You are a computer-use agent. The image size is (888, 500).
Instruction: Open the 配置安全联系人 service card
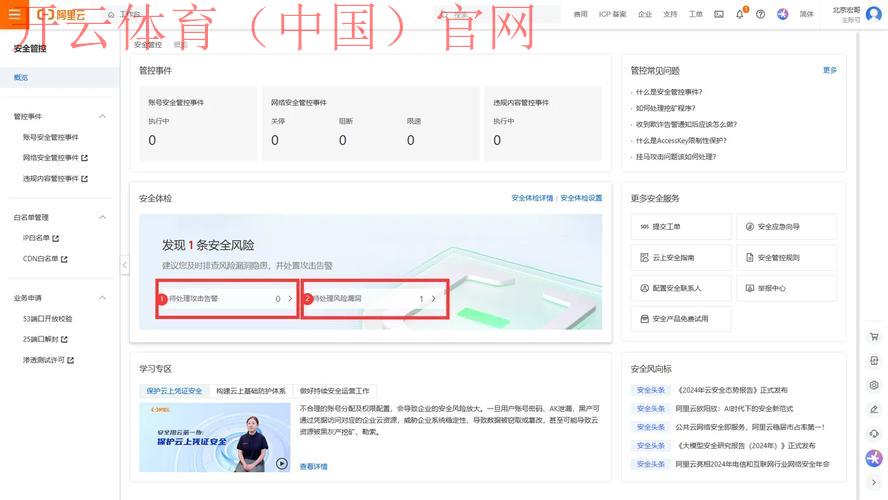tap(681, 288)
